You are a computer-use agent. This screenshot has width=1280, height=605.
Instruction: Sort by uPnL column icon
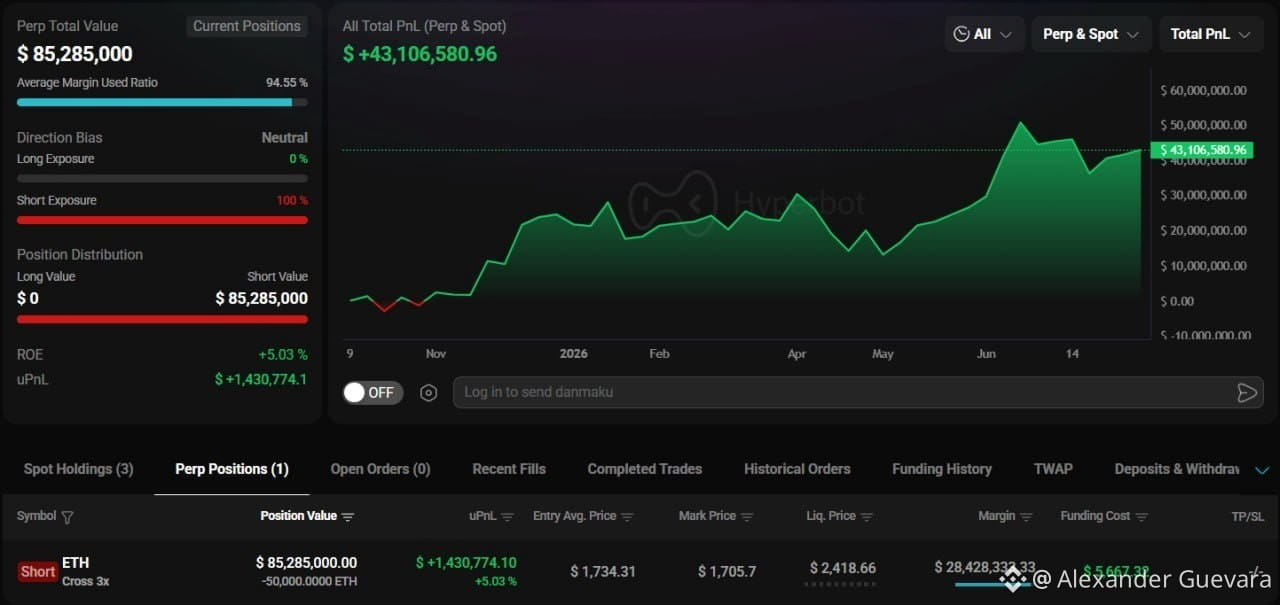coord(507,517)
